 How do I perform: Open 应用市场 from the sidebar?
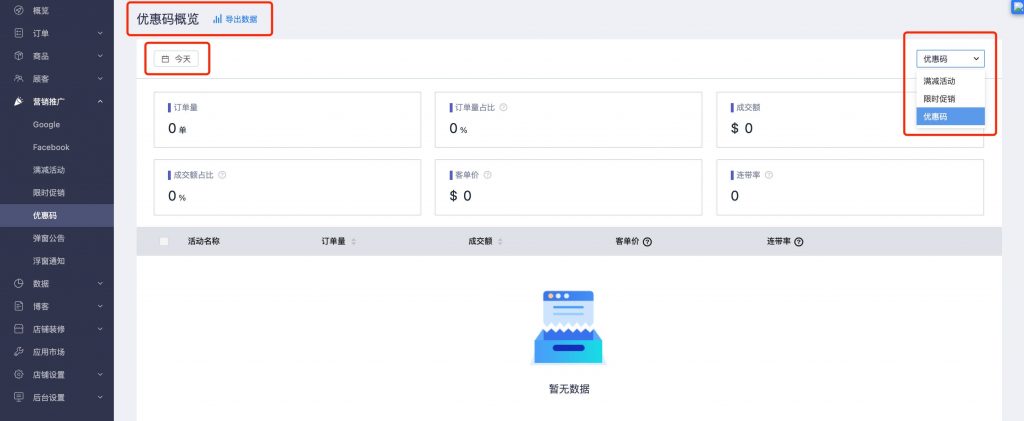click(49, 352)
